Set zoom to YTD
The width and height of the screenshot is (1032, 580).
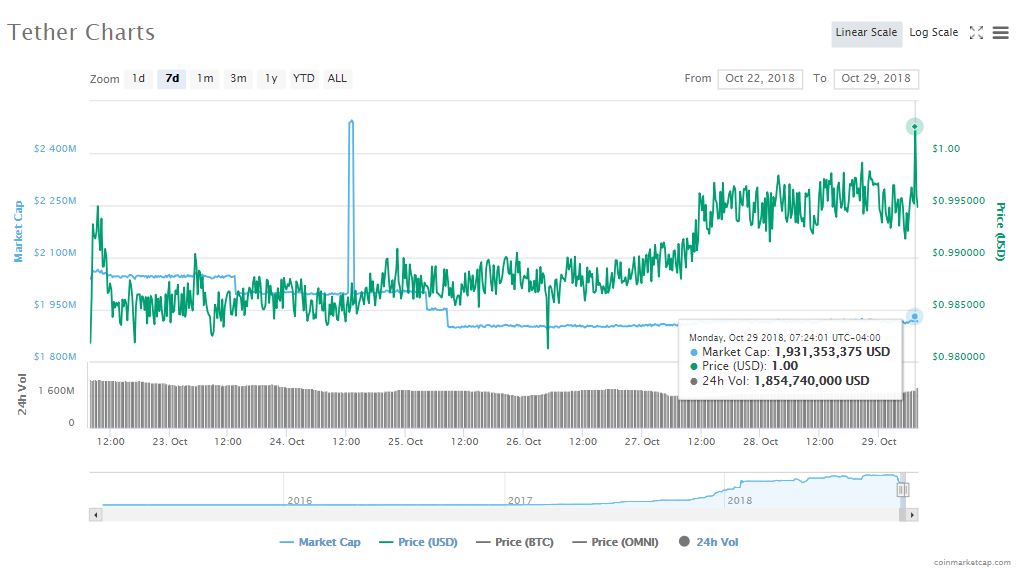click(303, 78)
